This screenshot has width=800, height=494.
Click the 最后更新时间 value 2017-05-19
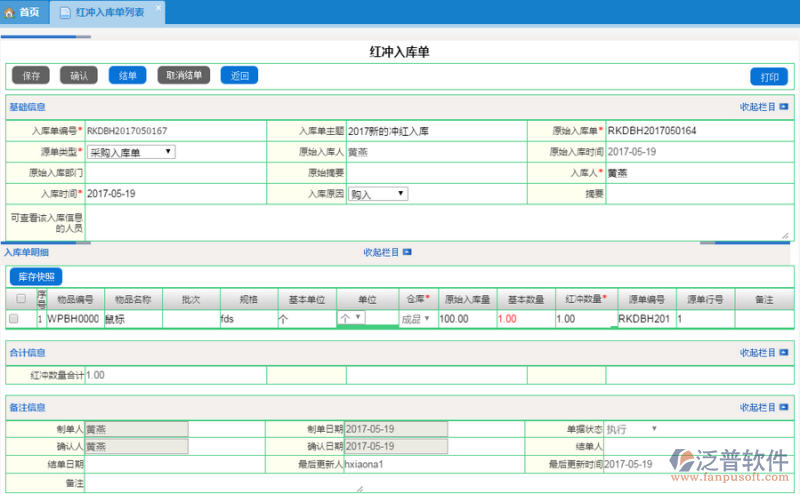(628, 464)
